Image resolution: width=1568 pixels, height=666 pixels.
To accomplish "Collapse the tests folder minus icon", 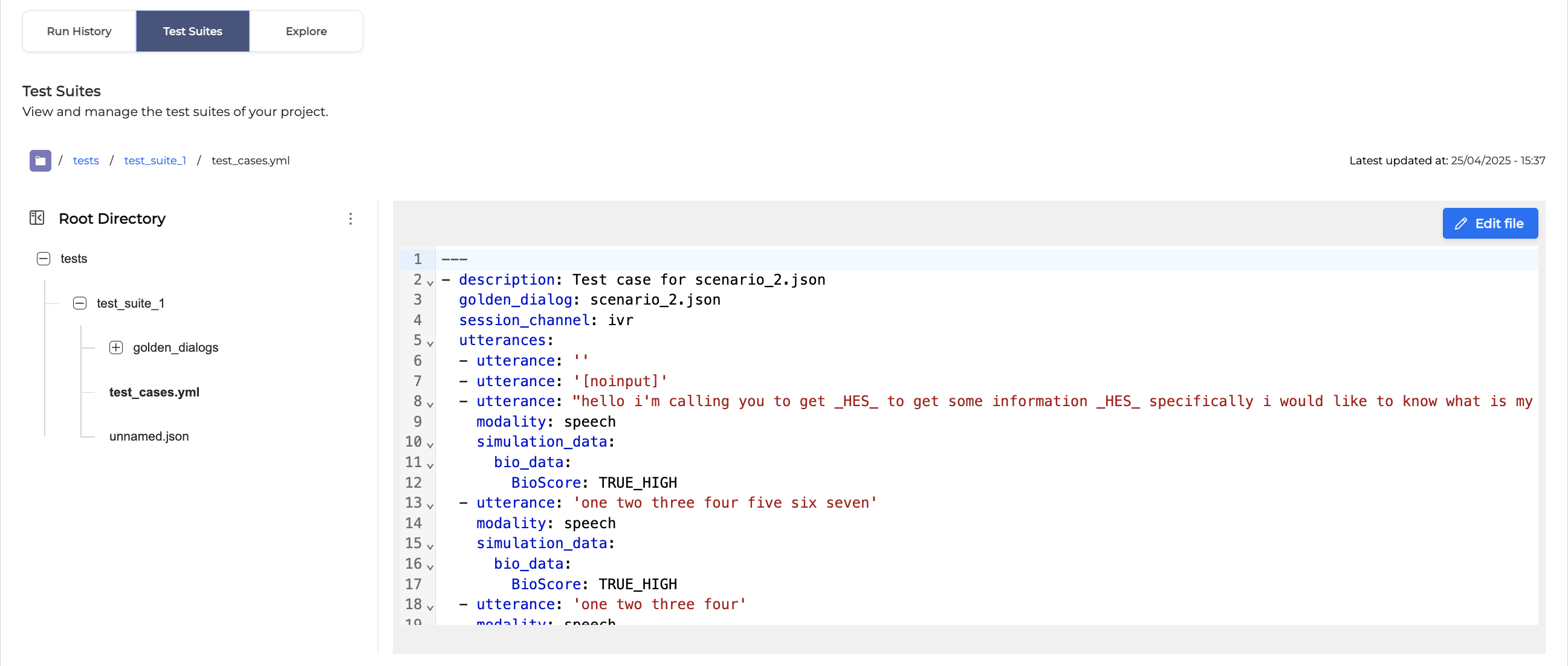I will pos(44,259).
